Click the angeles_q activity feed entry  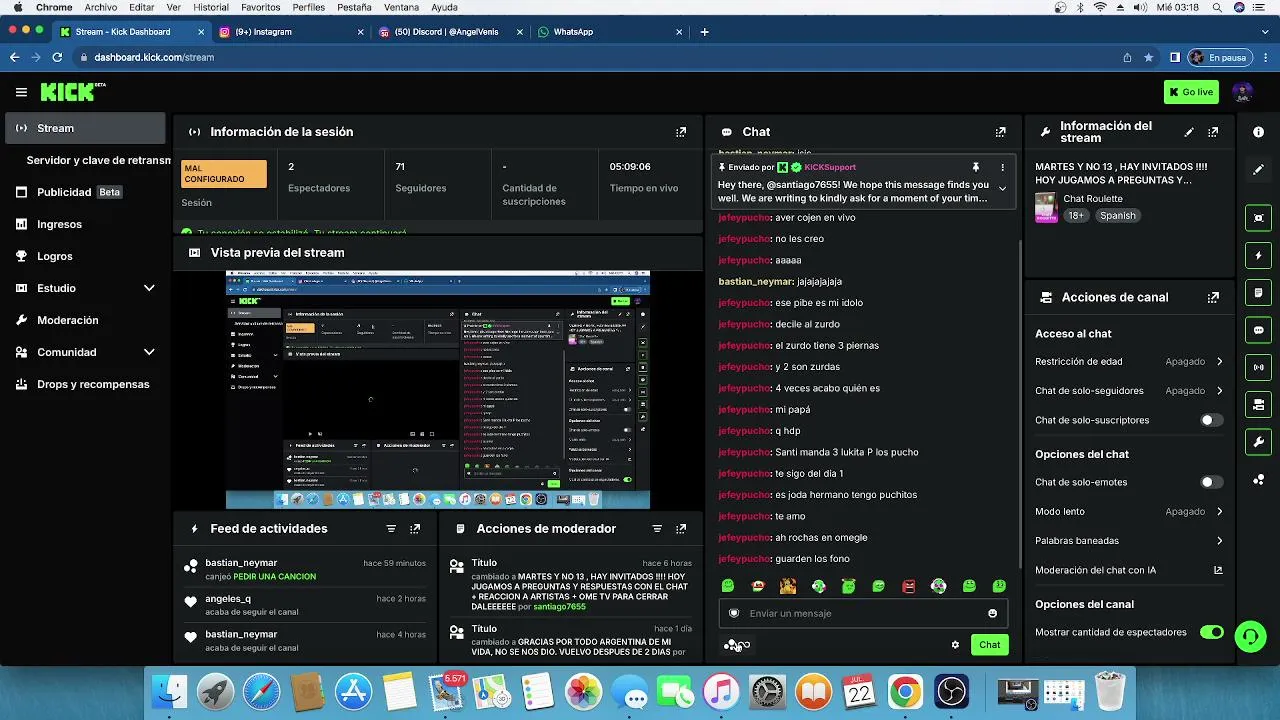click(305, 605)
